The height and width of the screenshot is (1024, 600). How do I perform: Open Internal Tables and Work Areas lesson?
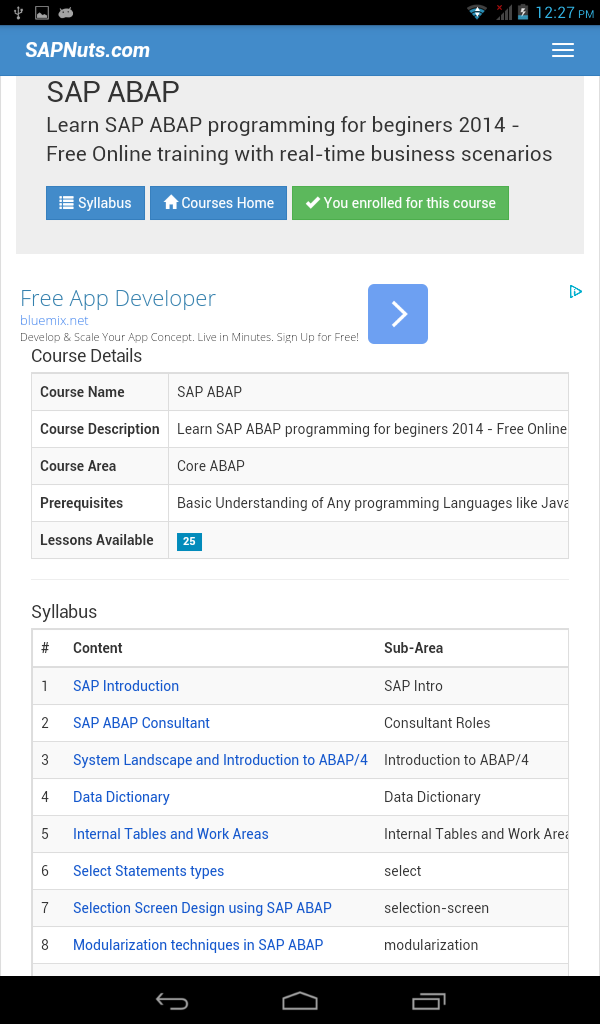coord(170,834)
